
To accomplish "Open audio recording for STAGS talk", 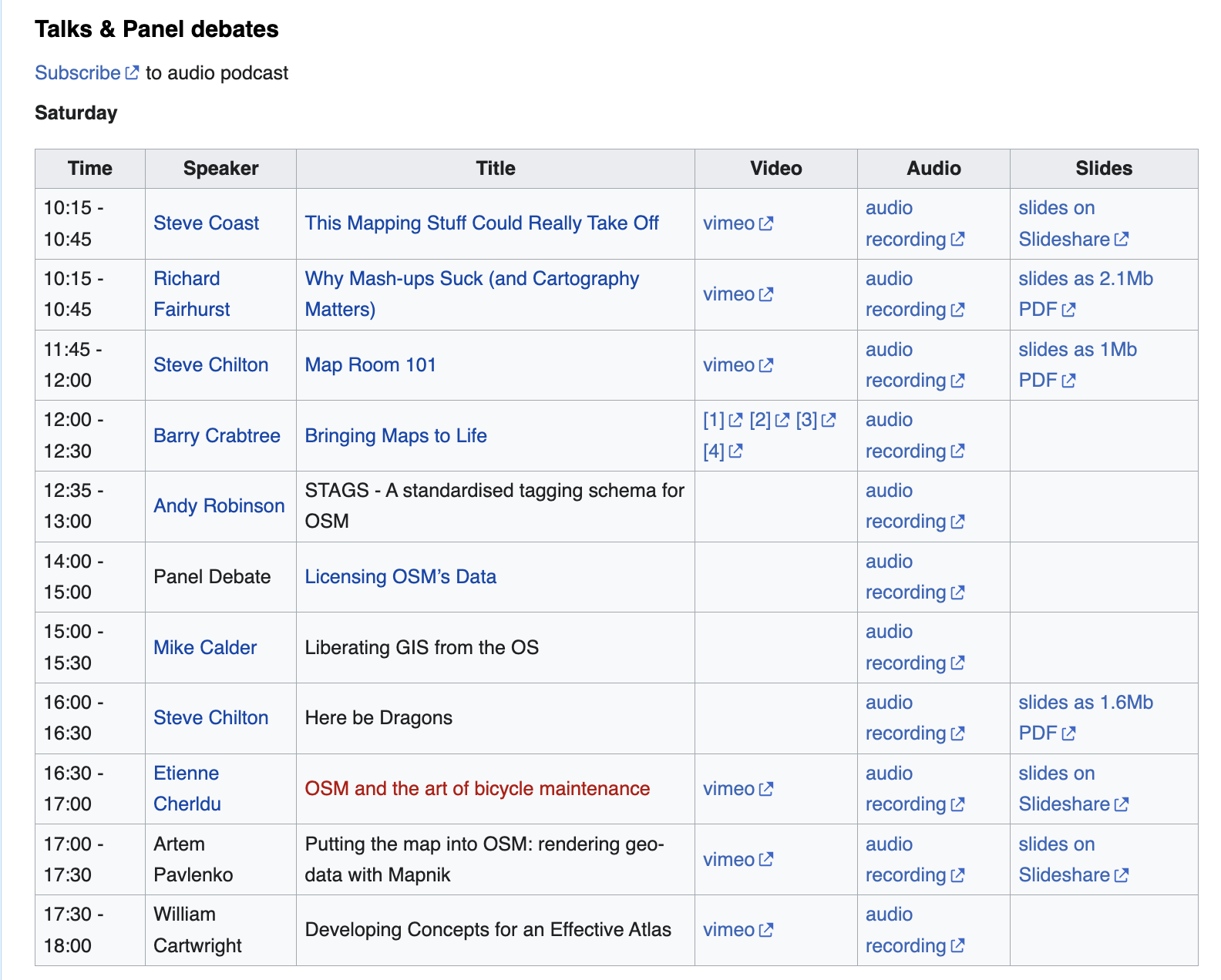I will tap(914, 506).
